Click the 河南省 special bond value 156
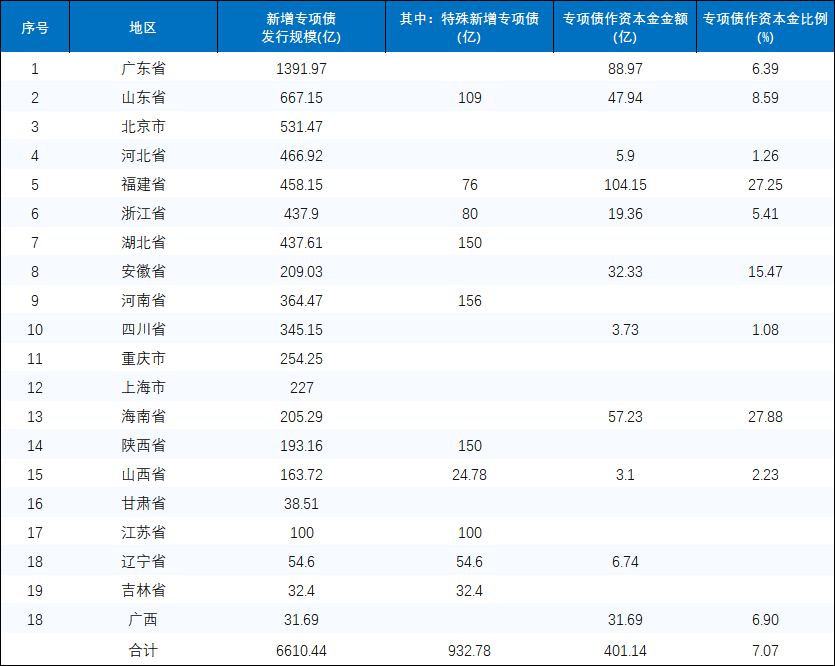835x666 pixels. [469, 301]
